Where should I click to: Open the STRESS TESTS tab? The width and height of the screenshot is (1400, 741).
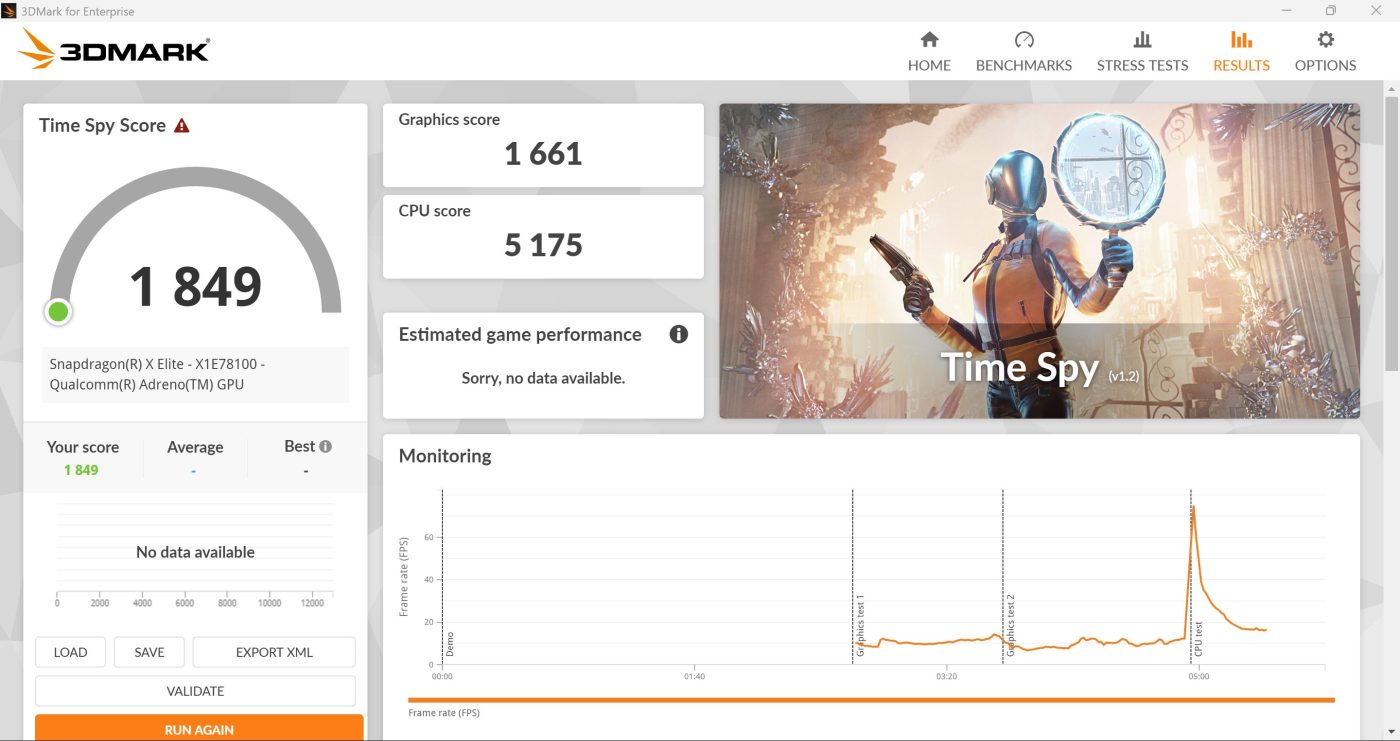pyautogui.click(x=1142, y=51)
